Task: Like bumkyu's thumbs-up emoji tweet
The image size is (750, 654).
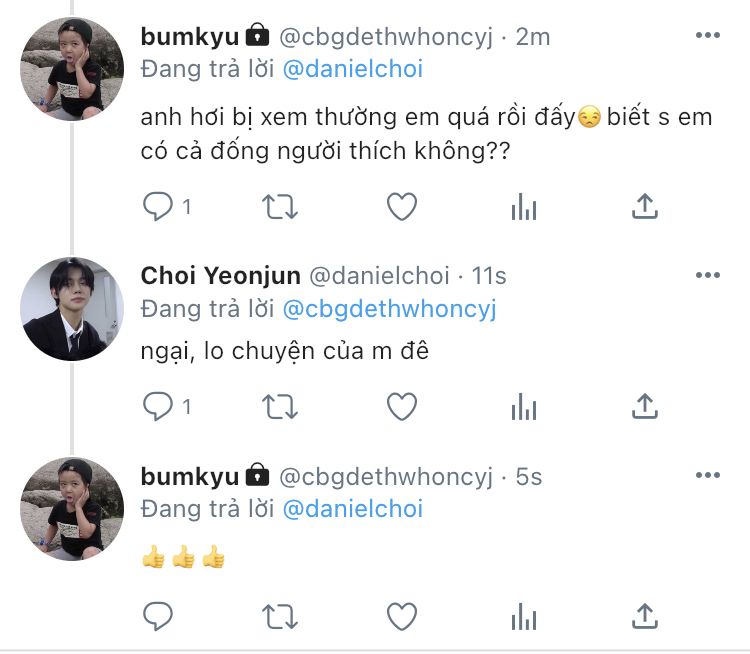Action: (x=401, y=614)
